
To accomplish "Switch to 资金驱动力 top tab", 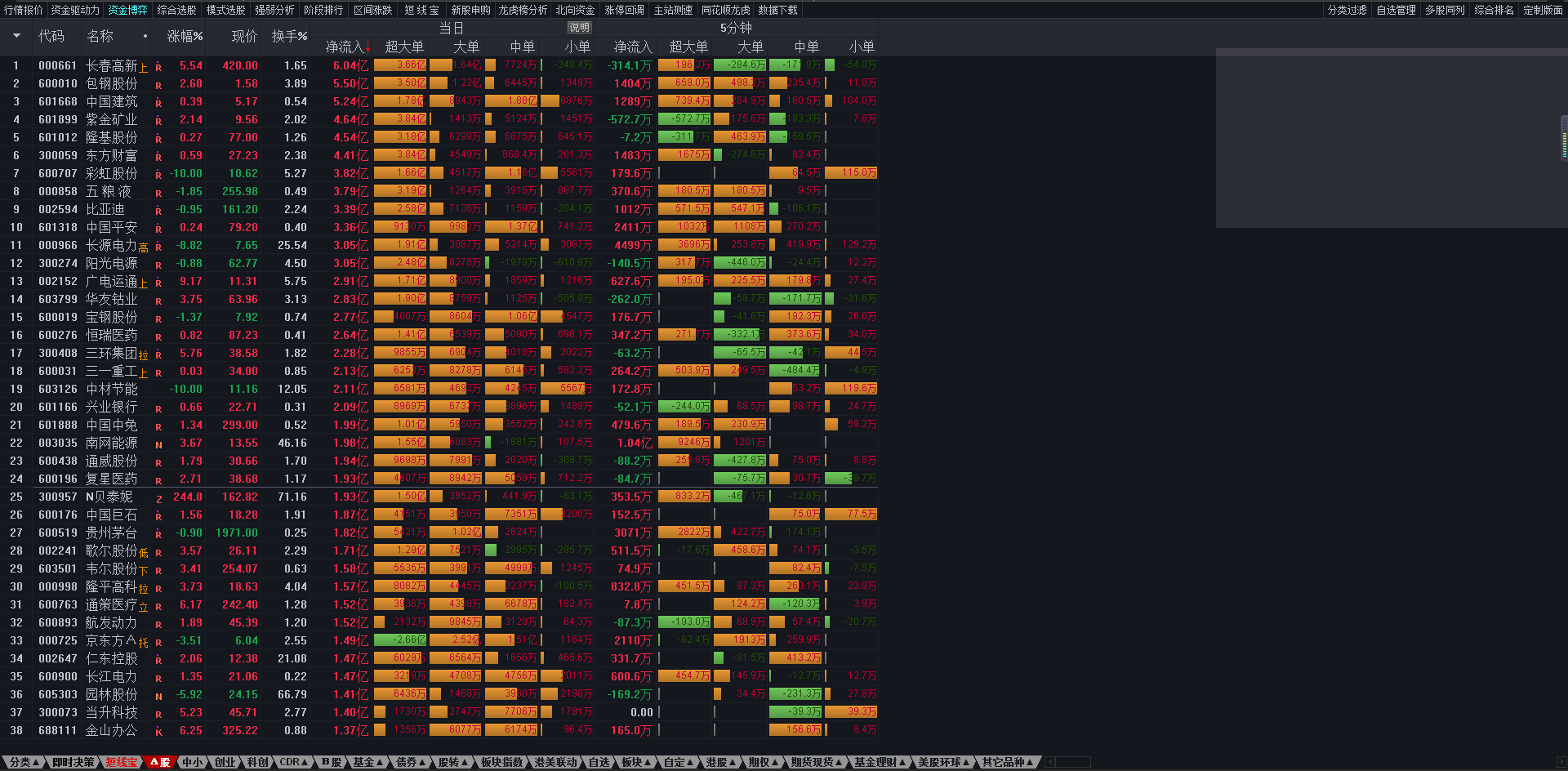I will tap(75, 10).
